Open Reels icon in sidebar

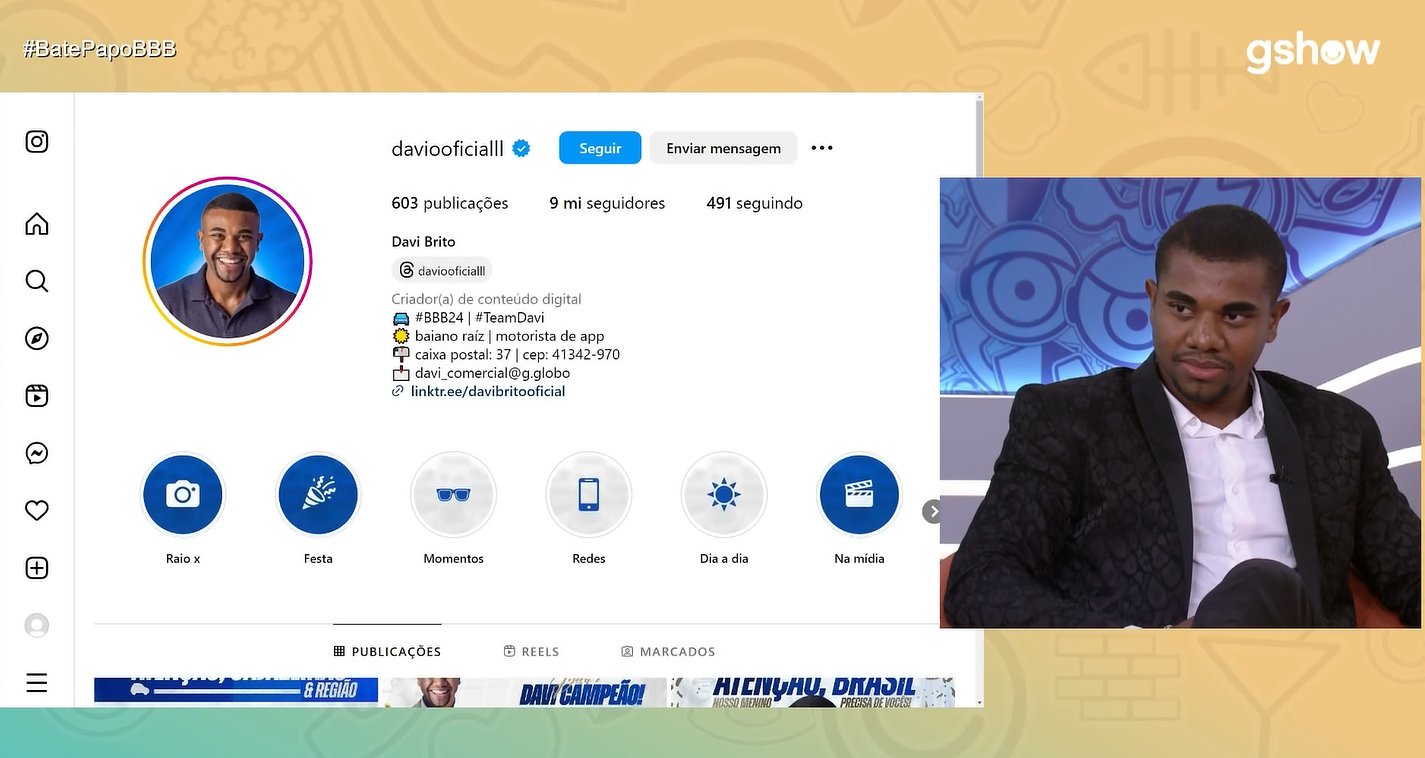[x=37, y=396]
